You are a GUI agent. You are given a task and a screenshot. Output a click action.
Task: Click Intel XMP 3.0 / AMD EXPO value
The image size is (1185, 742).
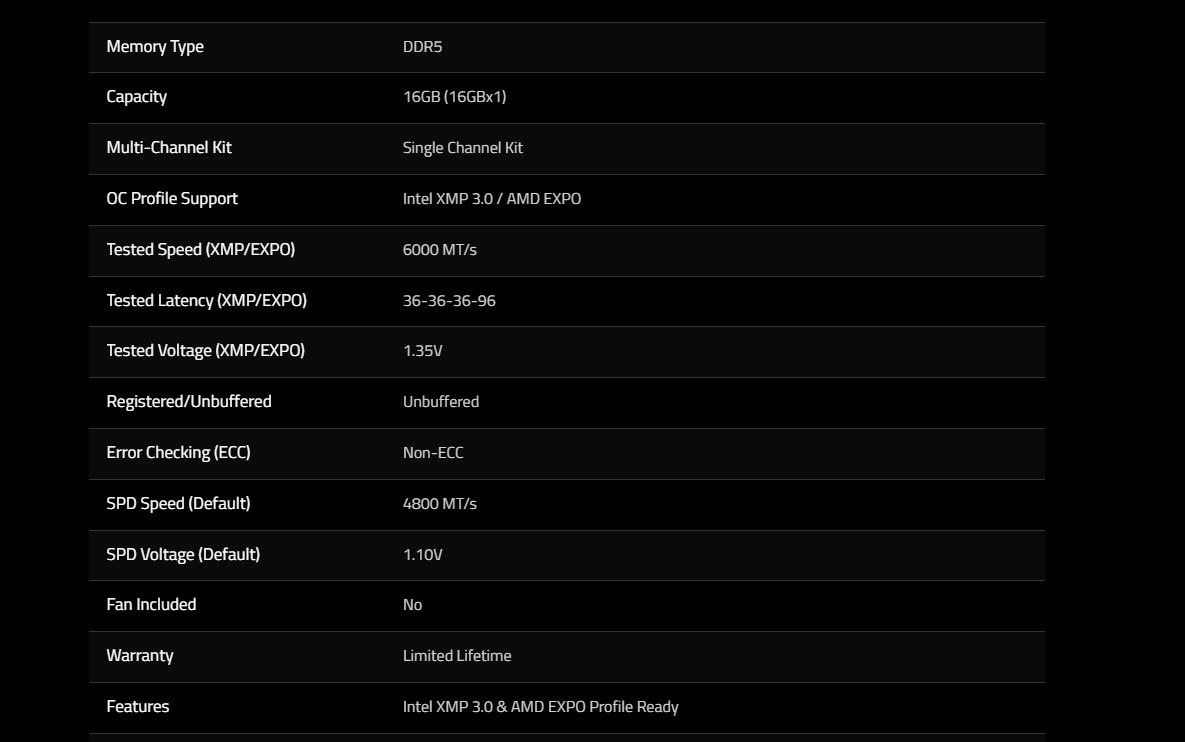pyautogui.click(x=491, y=199)
